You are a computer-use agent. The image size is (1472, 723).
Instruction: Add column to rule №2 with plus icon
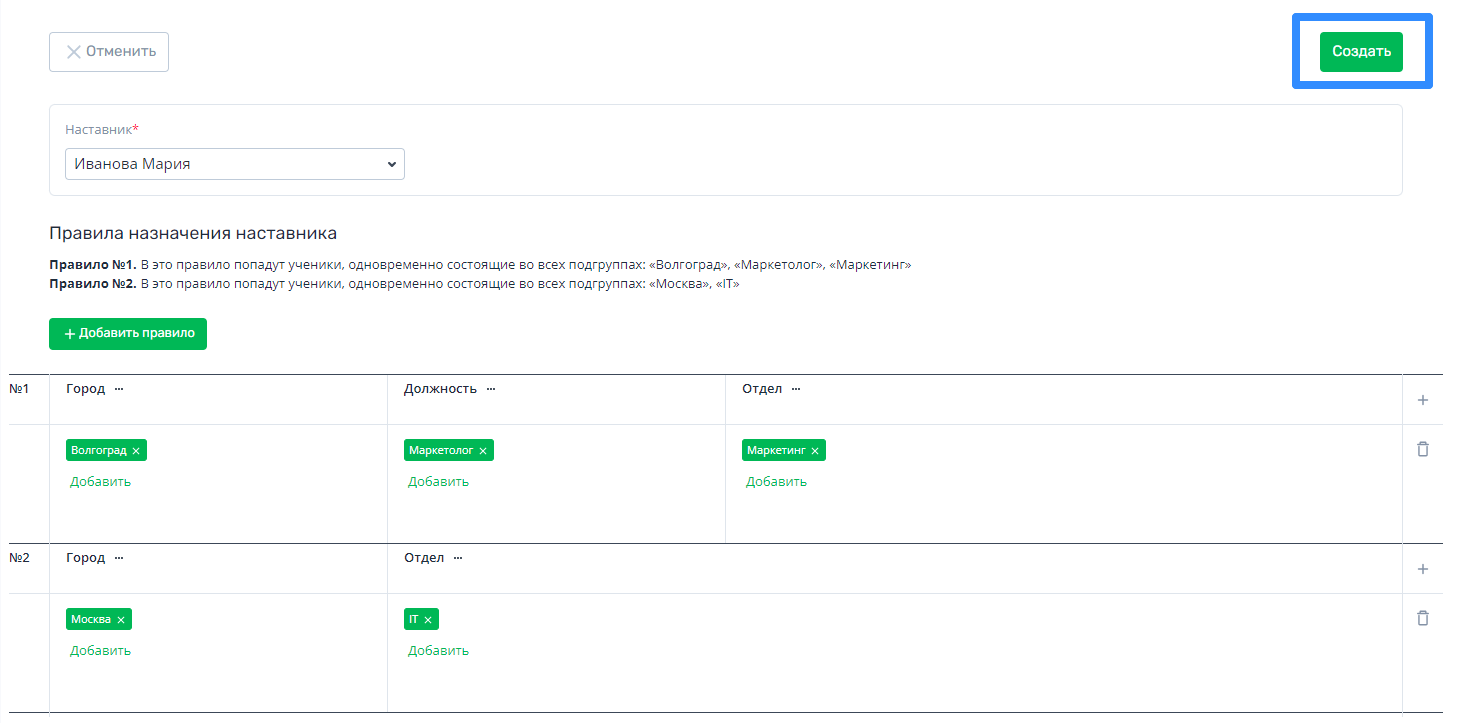pos(1423,569)
